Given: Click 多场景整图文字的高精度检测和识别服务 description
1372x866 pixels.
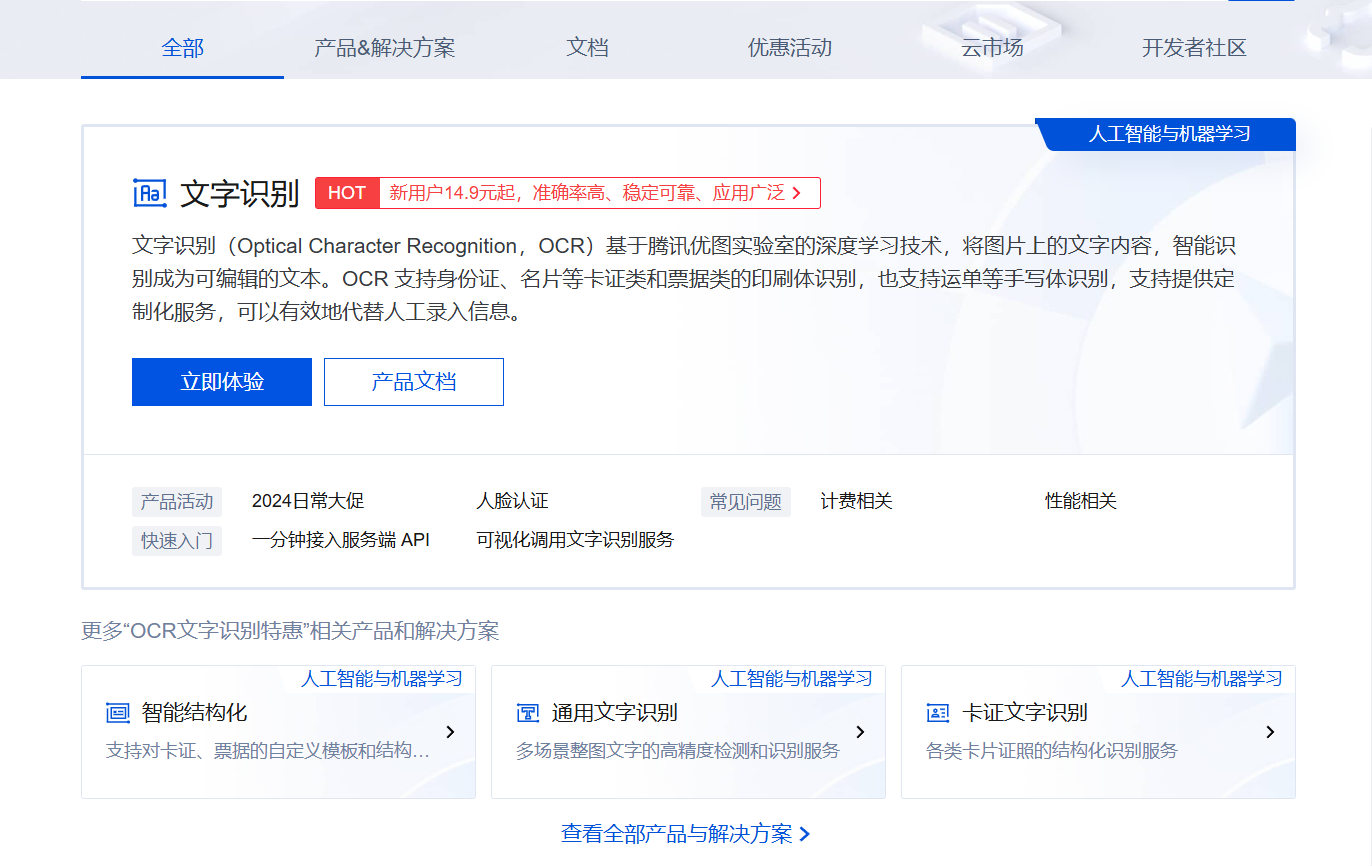Looking at the screenshot, I should click(x=678, y=751).
